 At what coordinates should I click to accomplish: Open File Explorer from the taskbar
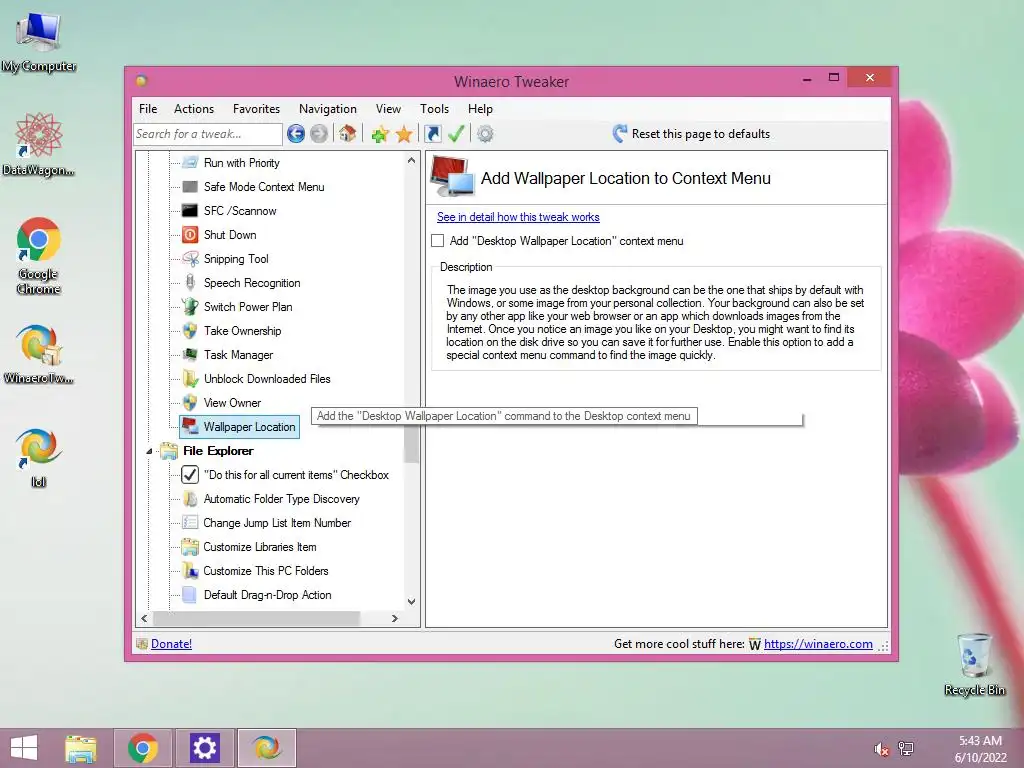[x=81, y=748]
